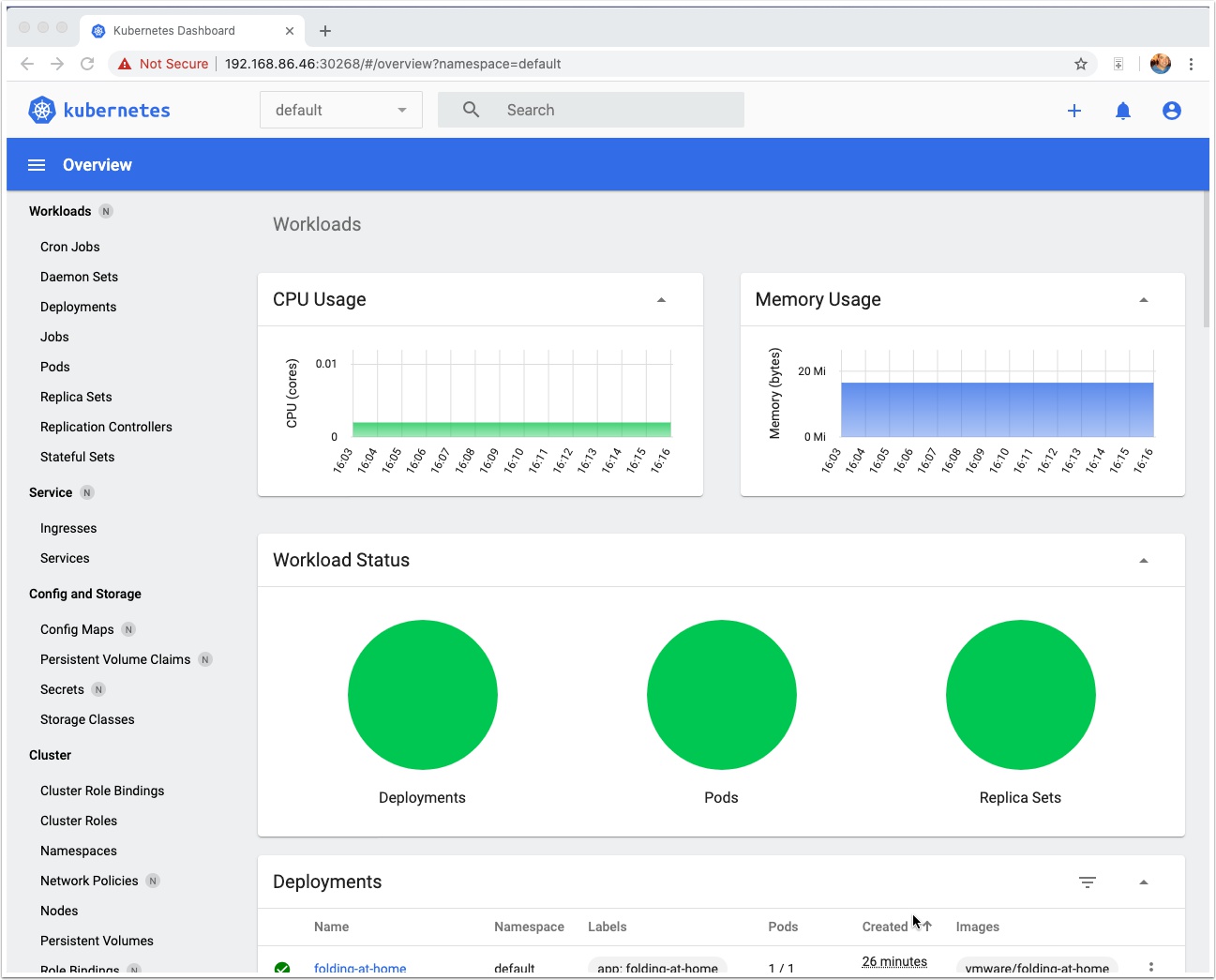The height and width of the screenshot is (980, 1216).
Task: Select the Cluster section heading
Action: (51, 755)
